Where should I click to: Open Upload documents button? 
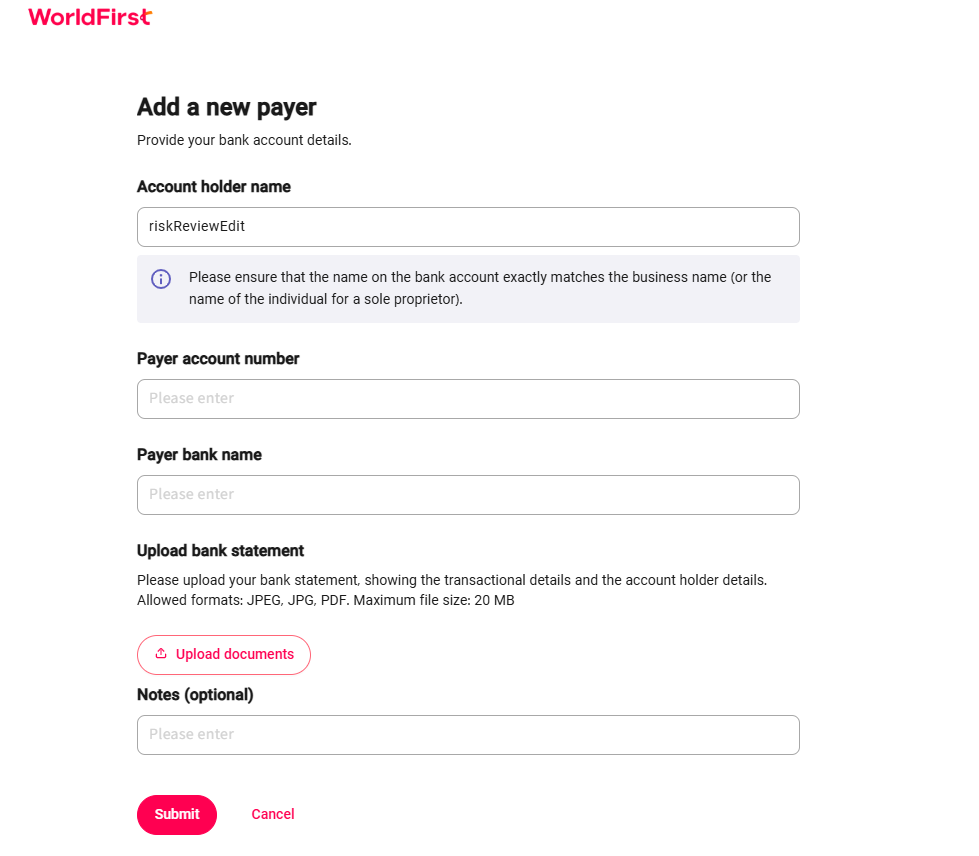[224, 655]
